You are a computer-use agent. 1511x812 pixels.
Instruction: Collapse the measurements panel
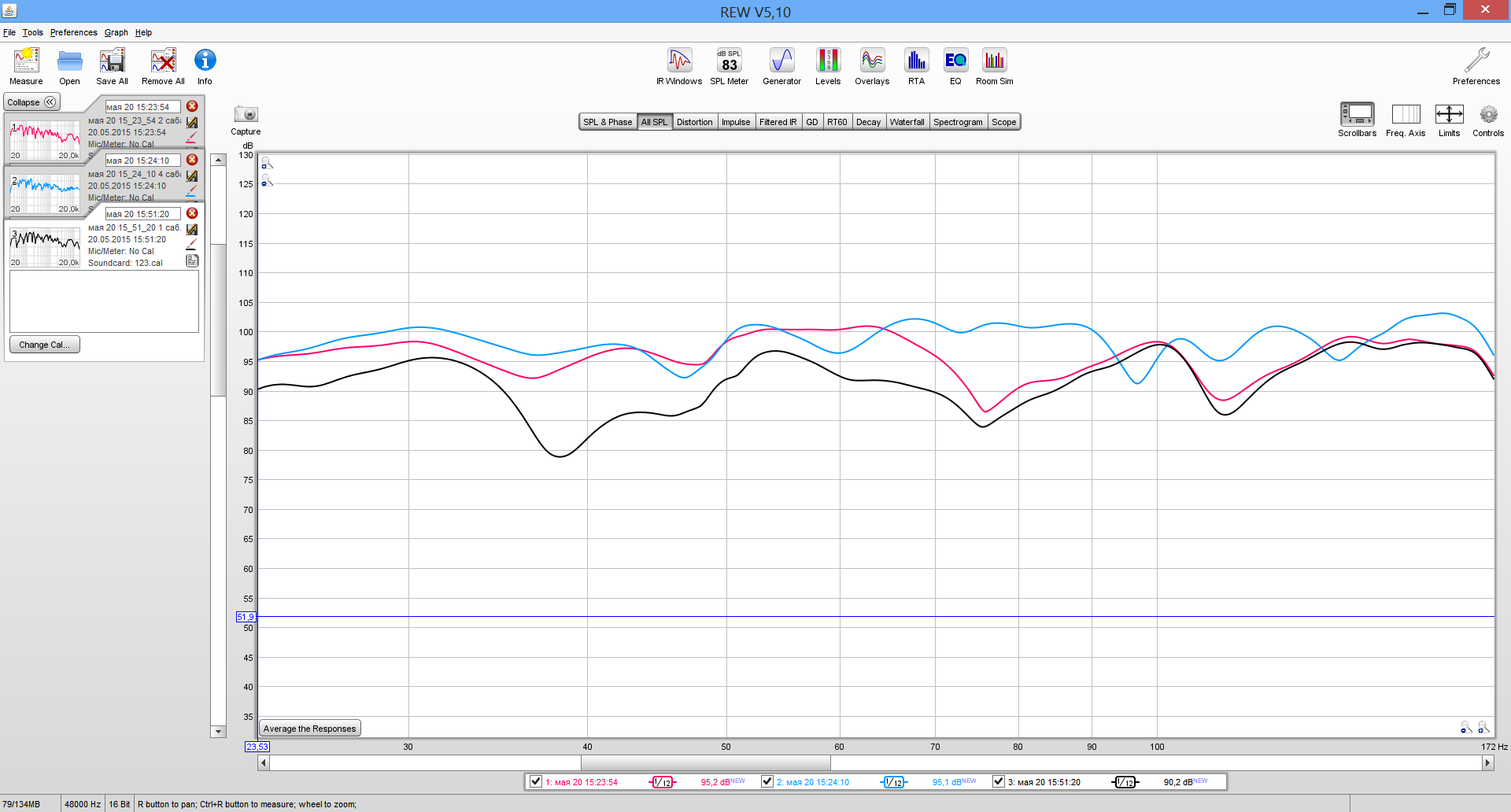(31, 102)
